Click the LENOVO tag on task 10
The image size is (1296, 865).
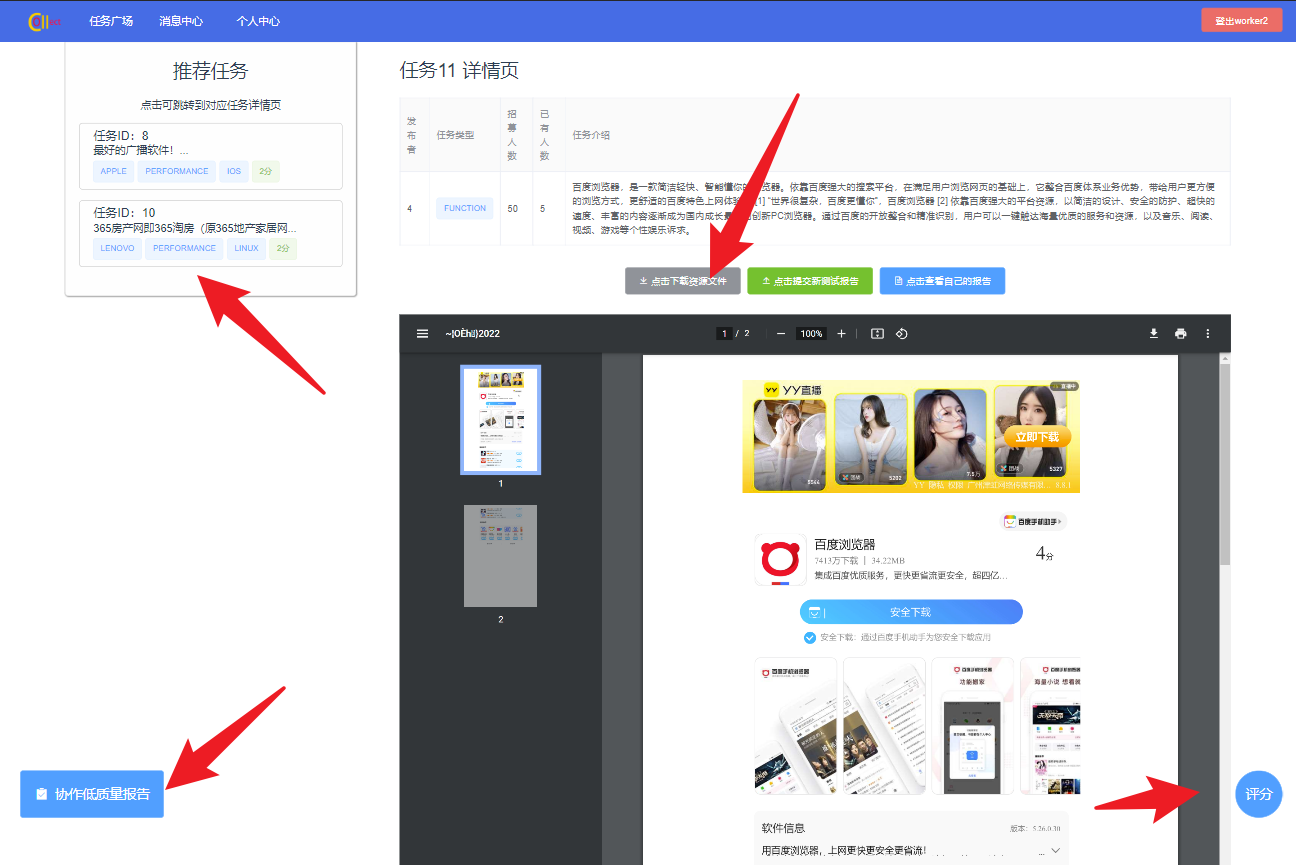click(118, 248)
